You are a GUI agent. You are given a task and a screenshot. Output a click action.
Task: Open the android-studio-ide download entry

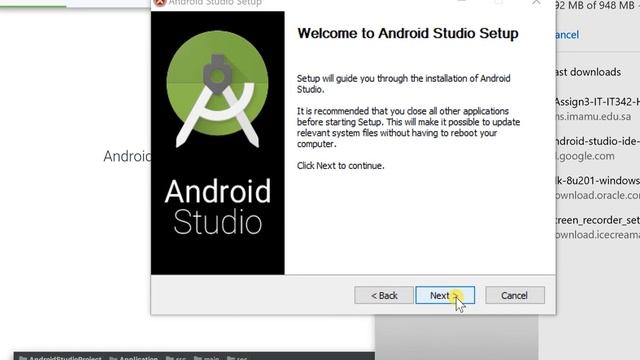click(x=597, y=141)
